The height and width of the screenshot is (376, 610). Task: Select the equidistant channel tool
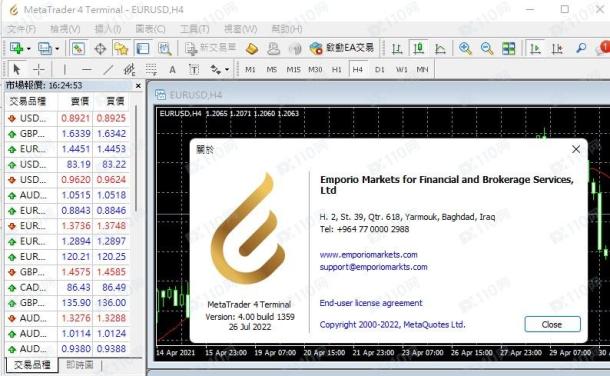130,70
